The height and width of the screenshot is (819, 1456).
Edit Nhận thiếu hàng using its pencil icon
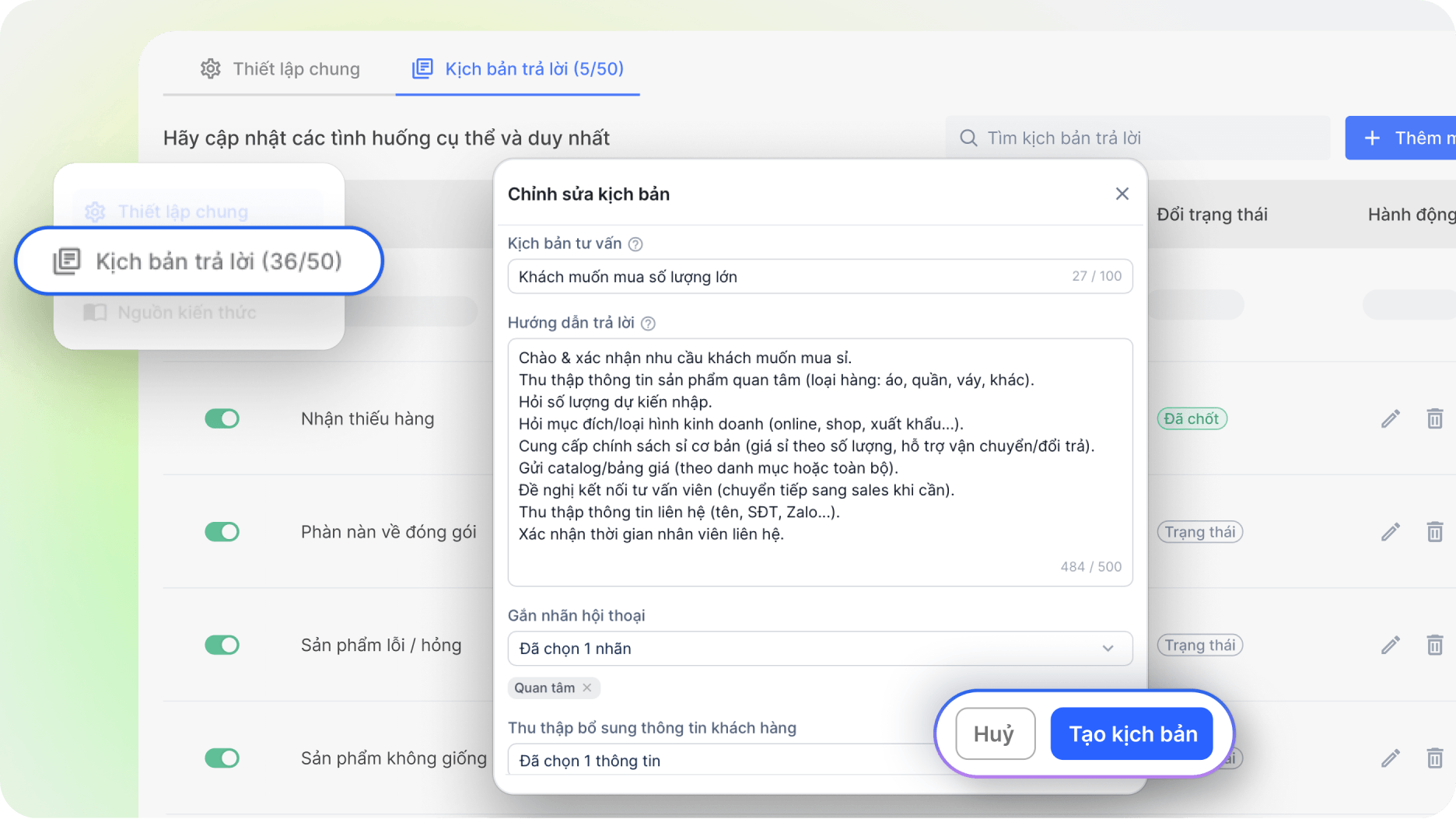coord(1390,418)
